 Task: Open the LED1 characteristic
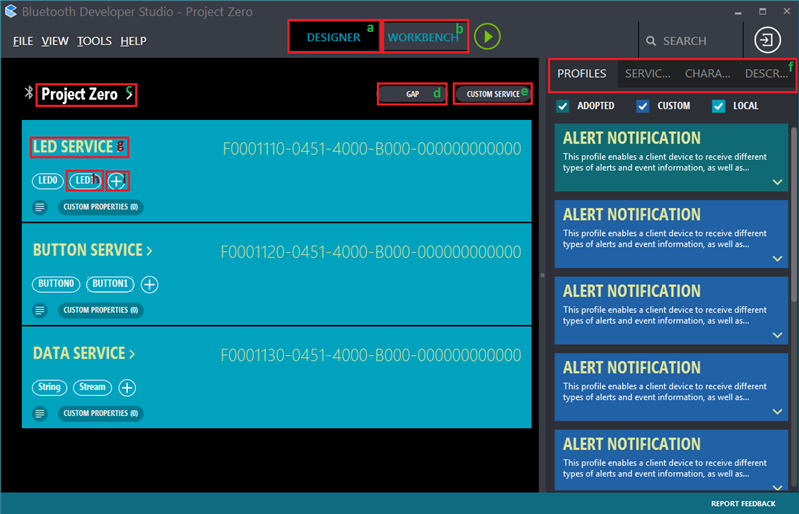(x=85, y=180)
